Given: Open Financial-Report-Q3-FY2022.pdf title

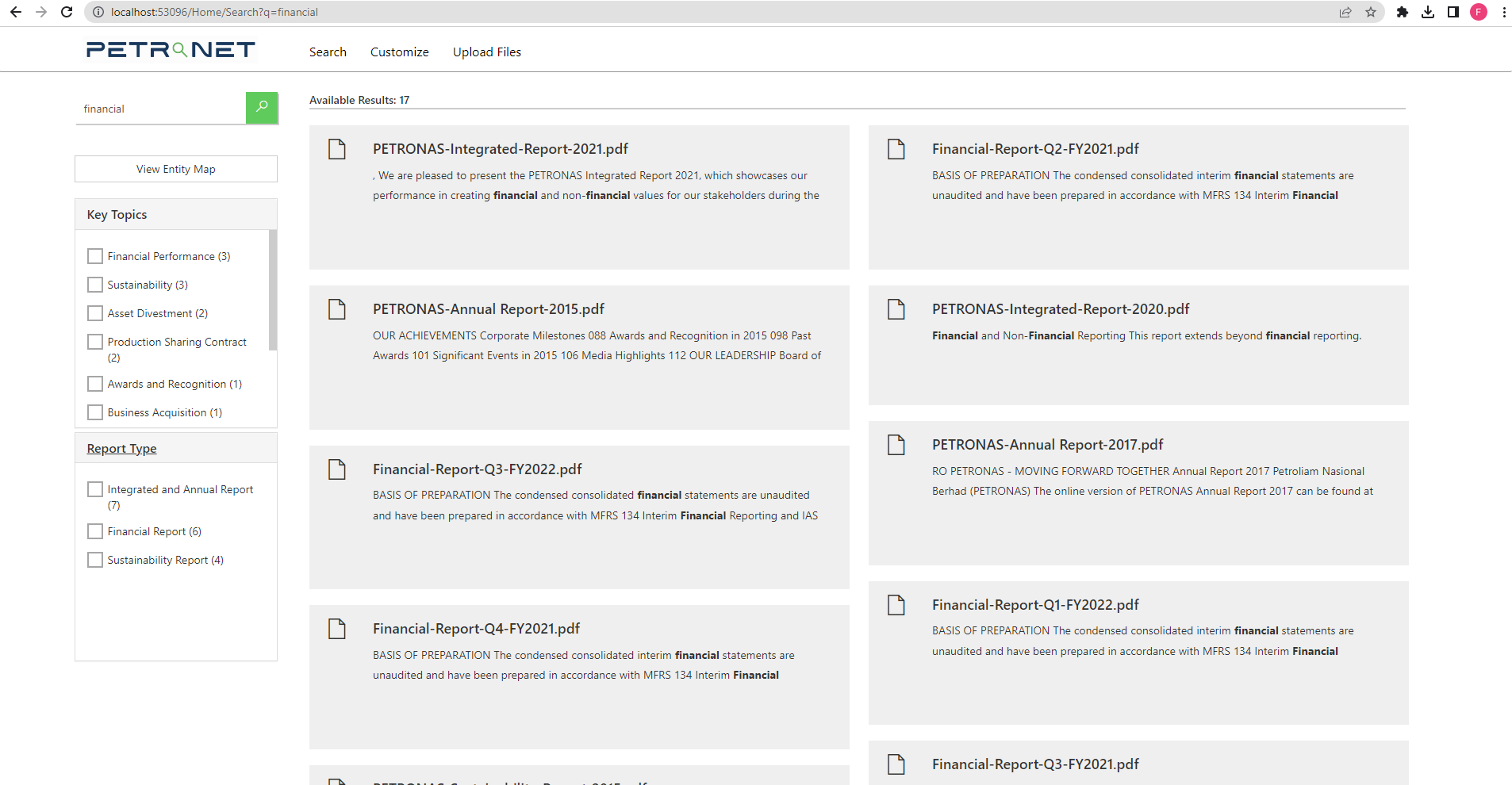Looking at the screenshot, I should (478, 469).
